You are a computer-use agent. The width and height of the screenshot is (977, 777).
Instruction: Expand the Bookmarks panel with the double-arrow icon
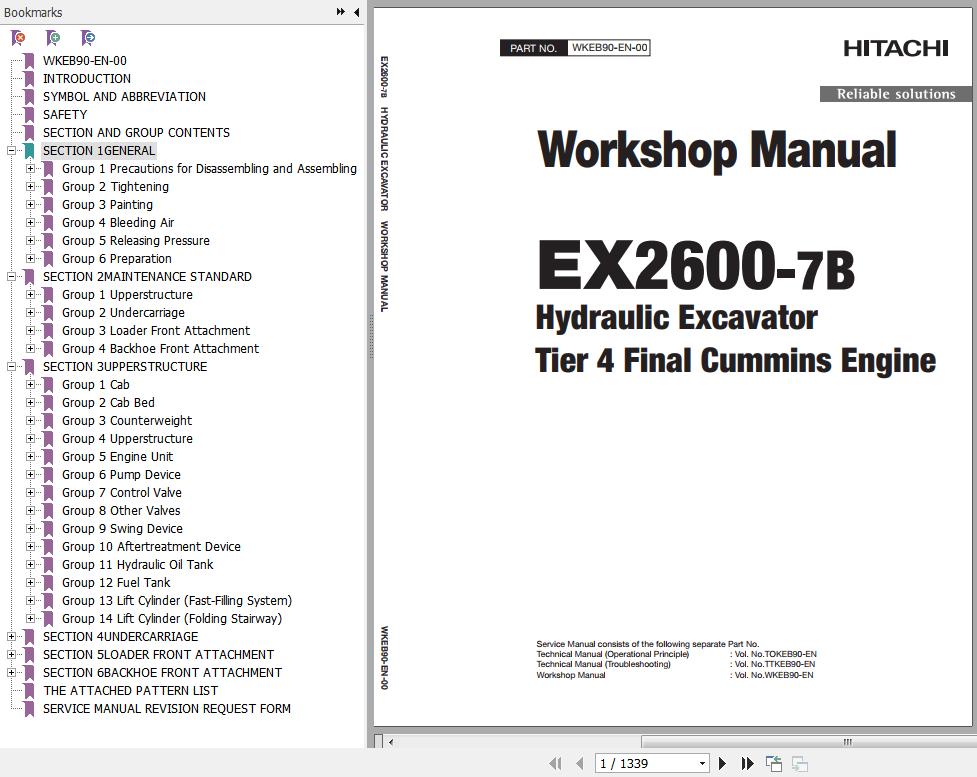coord(341,12)
